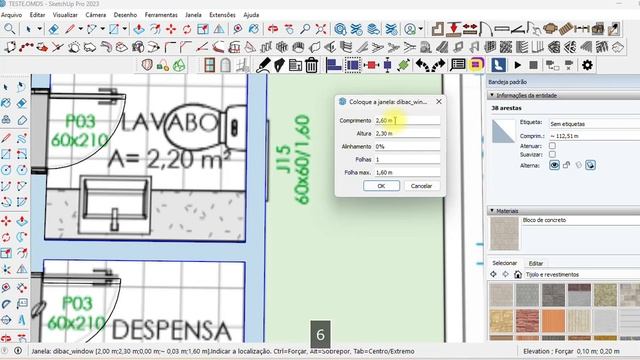Choose the Move tool in left toolbar
Screen dimensions: 640x360
tap(6, 221)
